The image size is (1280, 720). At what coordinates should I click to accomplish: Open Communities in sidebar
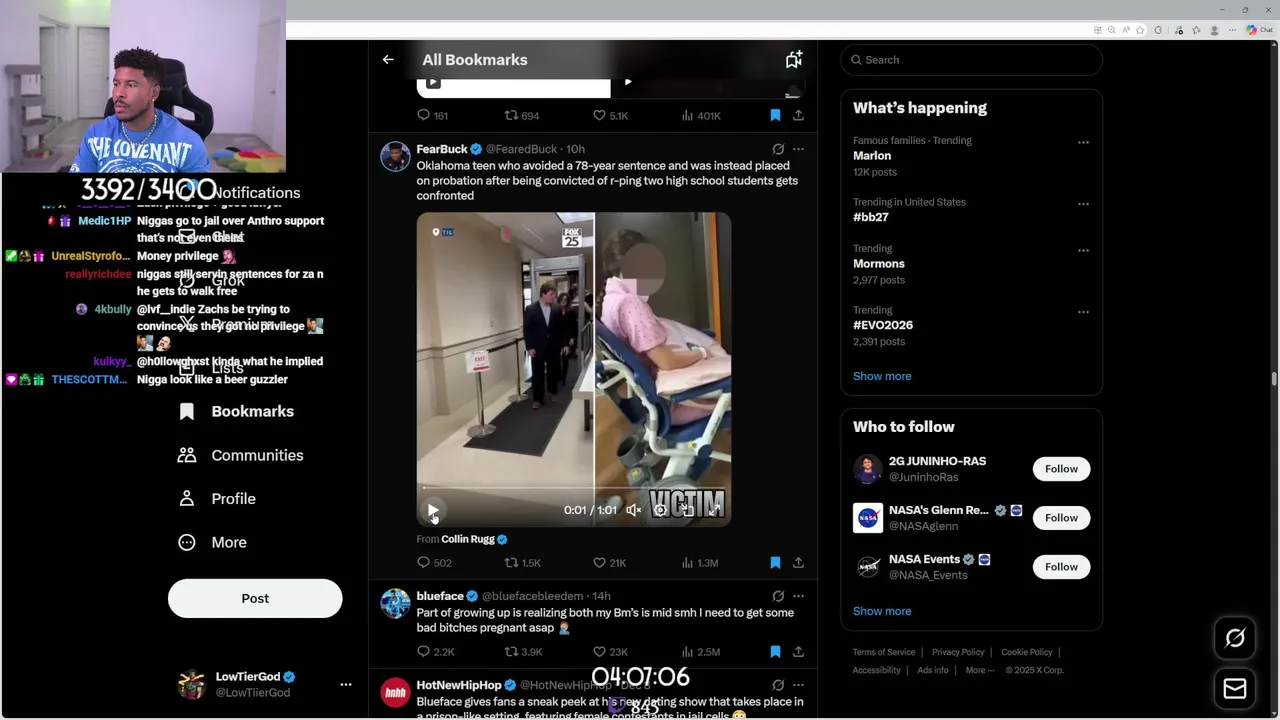coord(241,455)
